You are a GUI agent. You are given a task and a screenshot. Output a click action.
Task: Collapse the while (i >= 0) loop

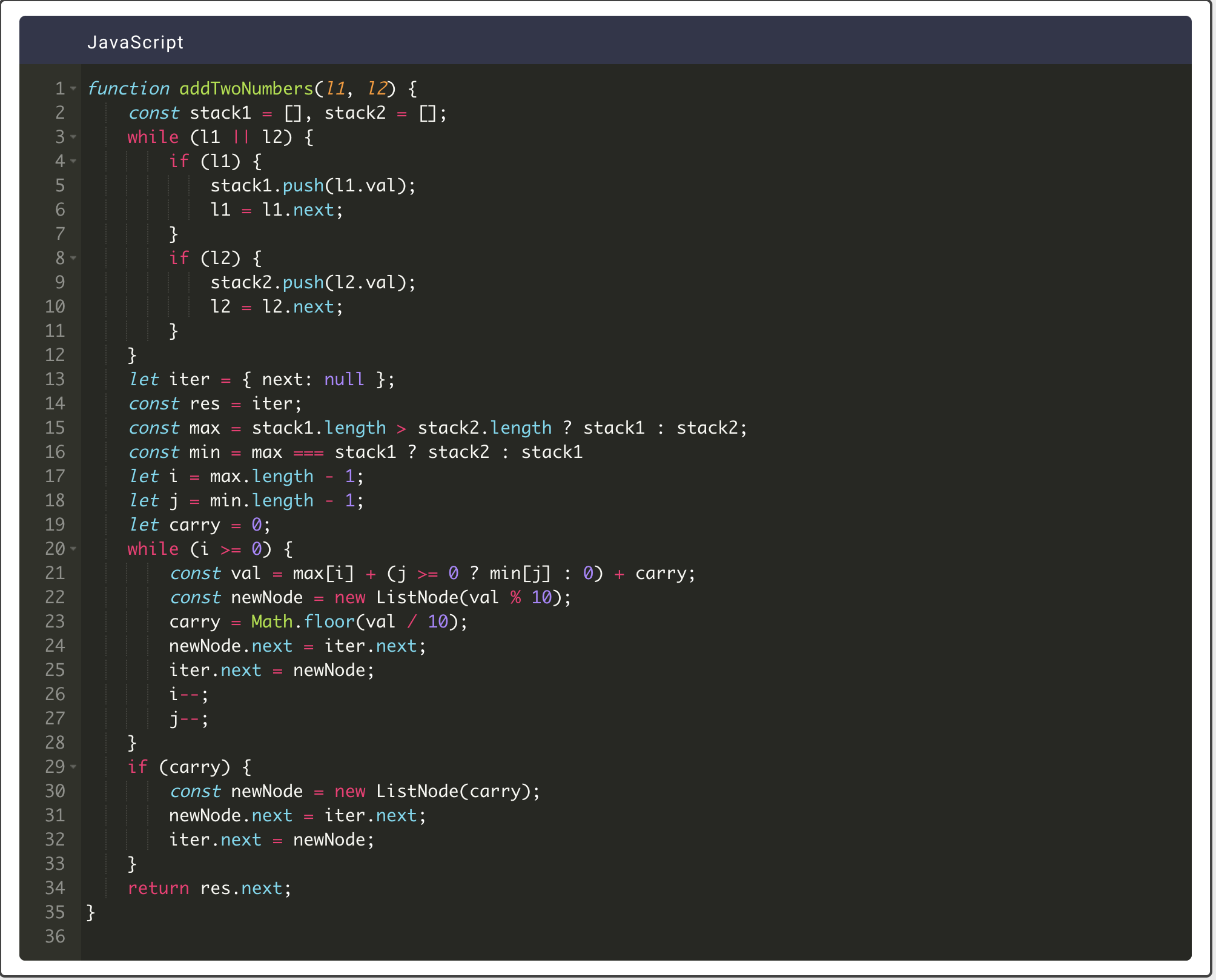(73, 549)
